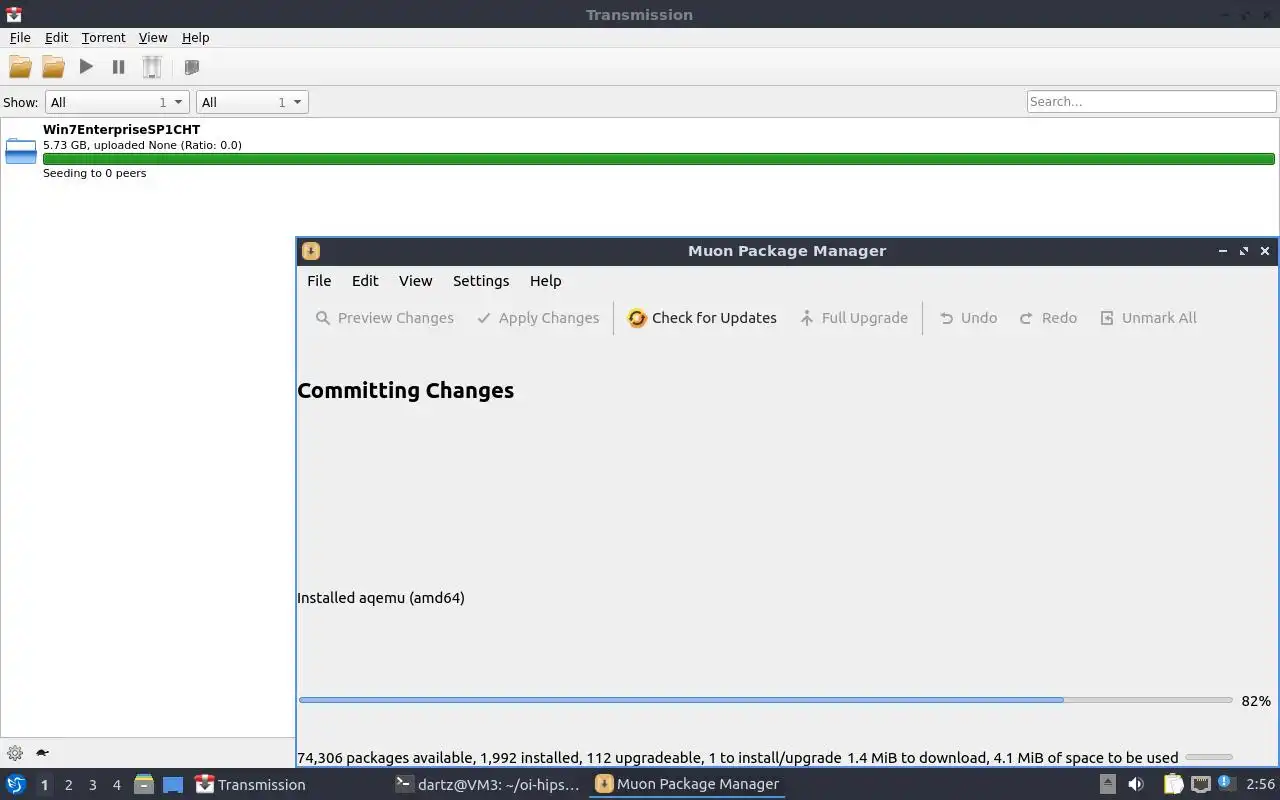Open Transmission File menu
The image size is (1280, 800).
click(x=20, y=37)
